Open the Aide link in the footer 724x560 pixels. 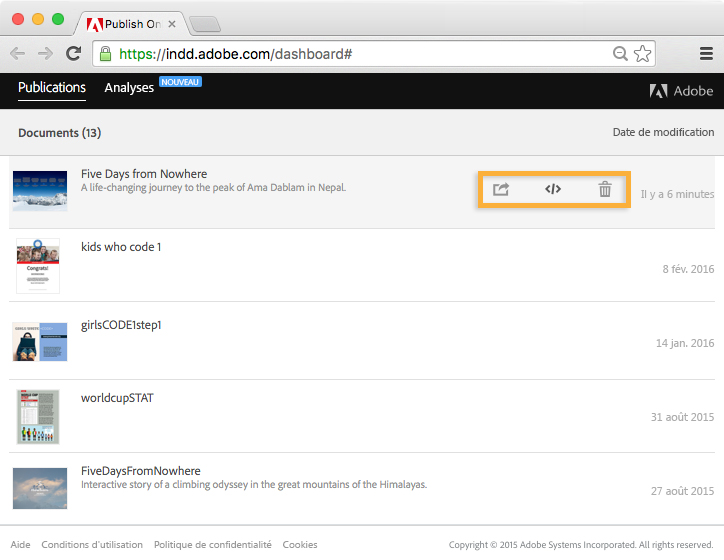click(20, 545)
